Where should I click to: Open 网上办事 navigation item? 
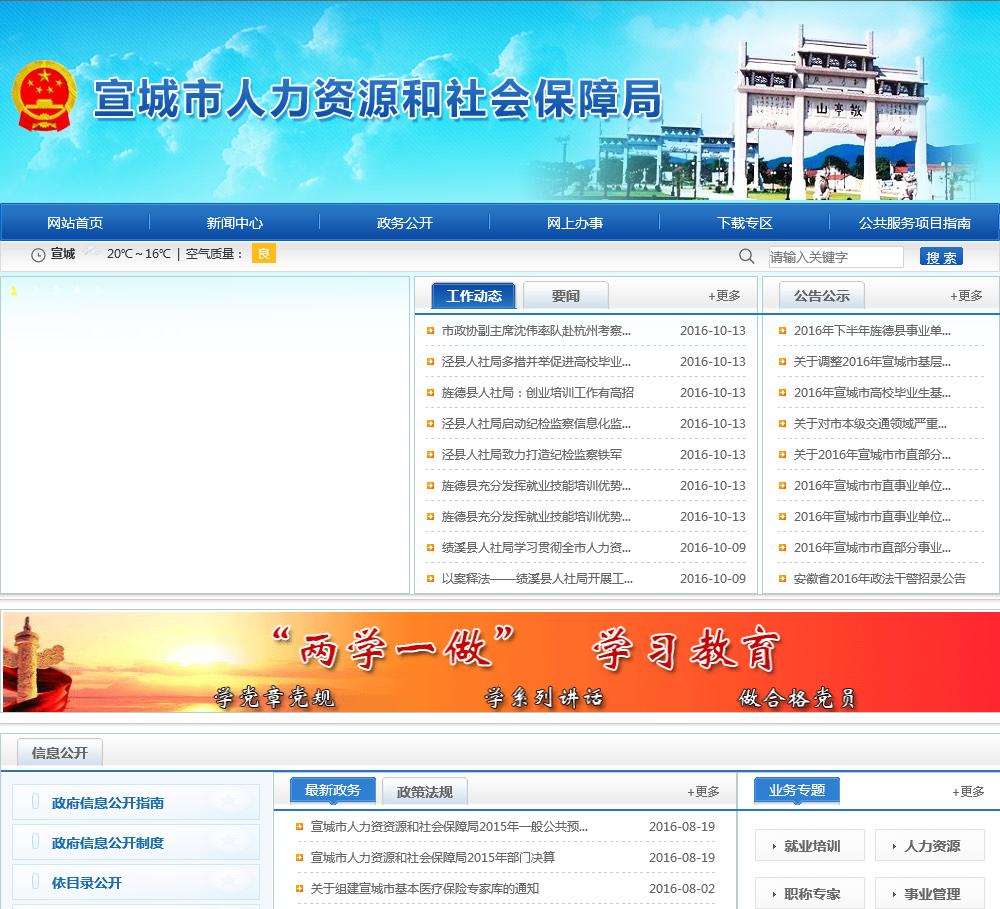575,223
